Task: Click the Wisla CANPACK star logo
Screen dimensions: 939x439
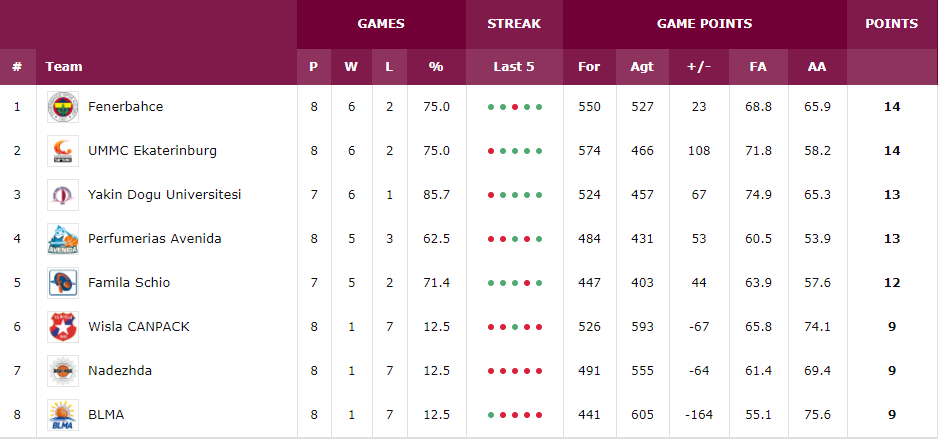Action: point(63,327)
